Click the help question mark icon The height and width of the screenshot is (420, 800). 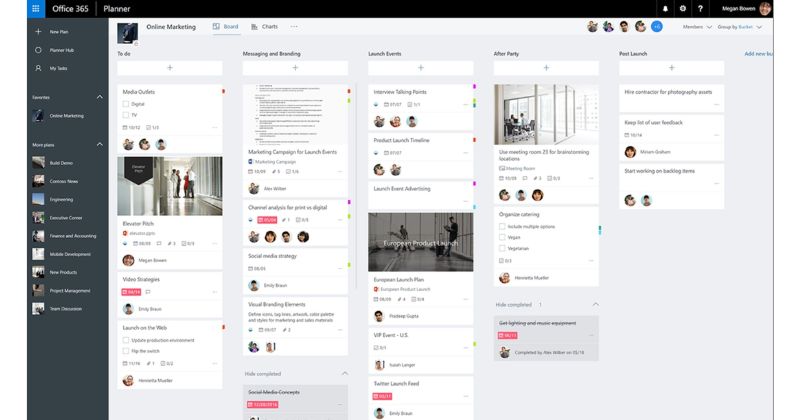click(x=700, y=9)
